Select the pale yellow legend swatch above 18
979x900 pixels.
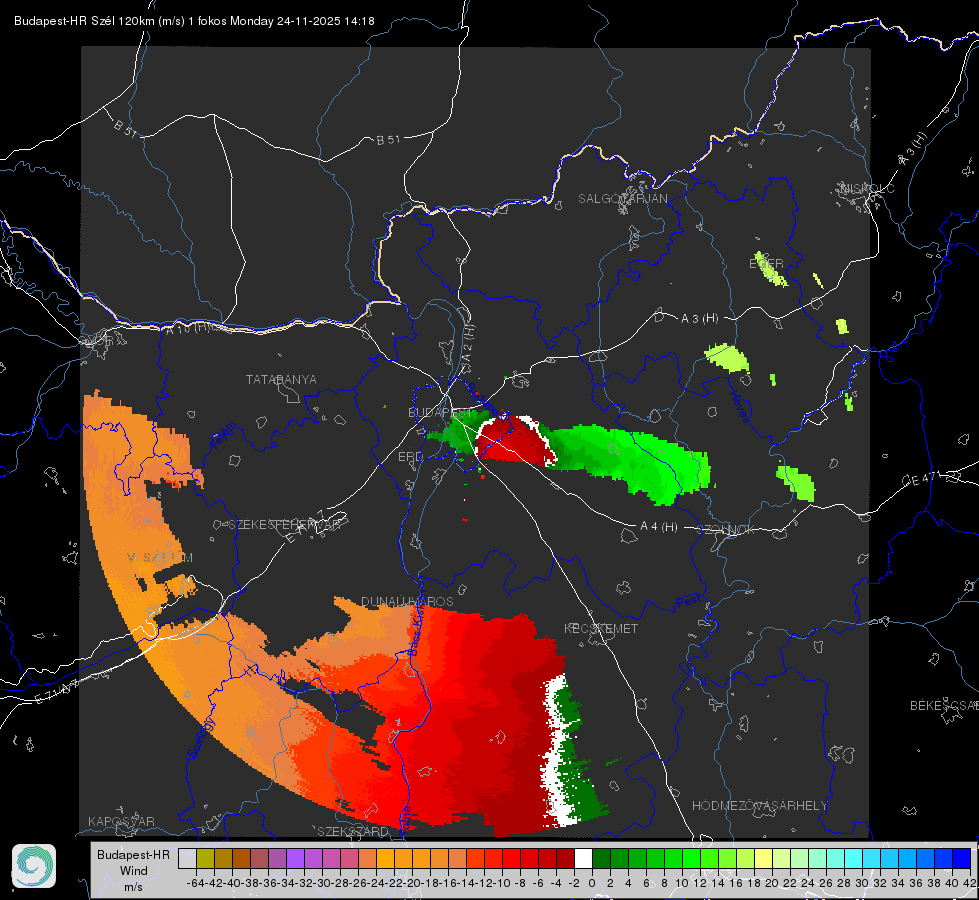[x=764, y=858]
